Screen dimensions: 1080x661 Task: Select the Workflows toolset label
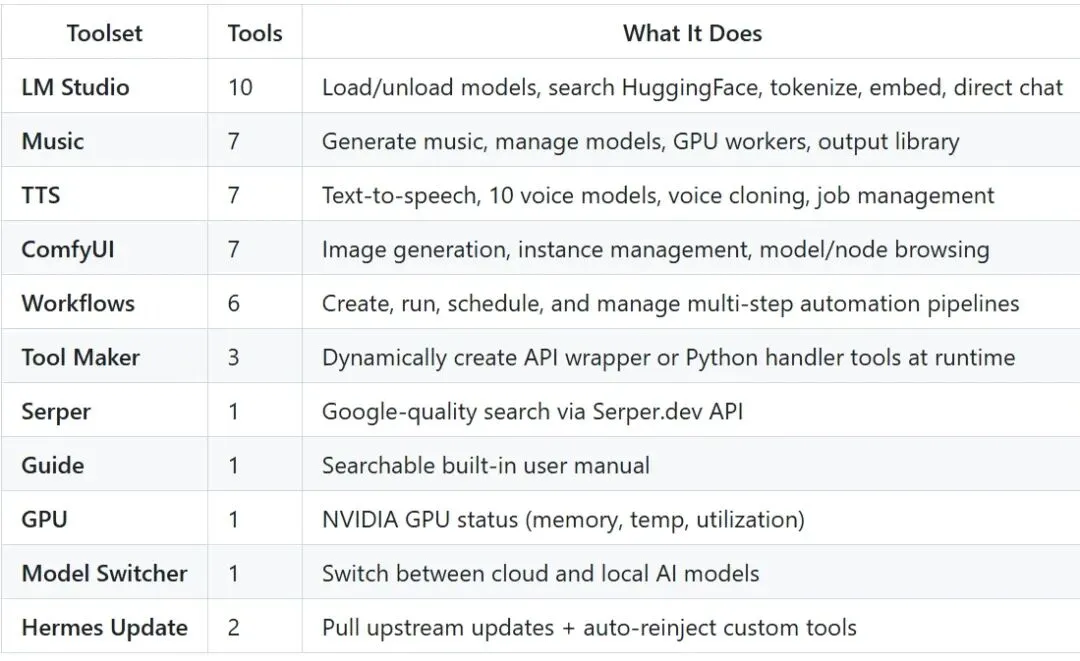coord(78,303)
